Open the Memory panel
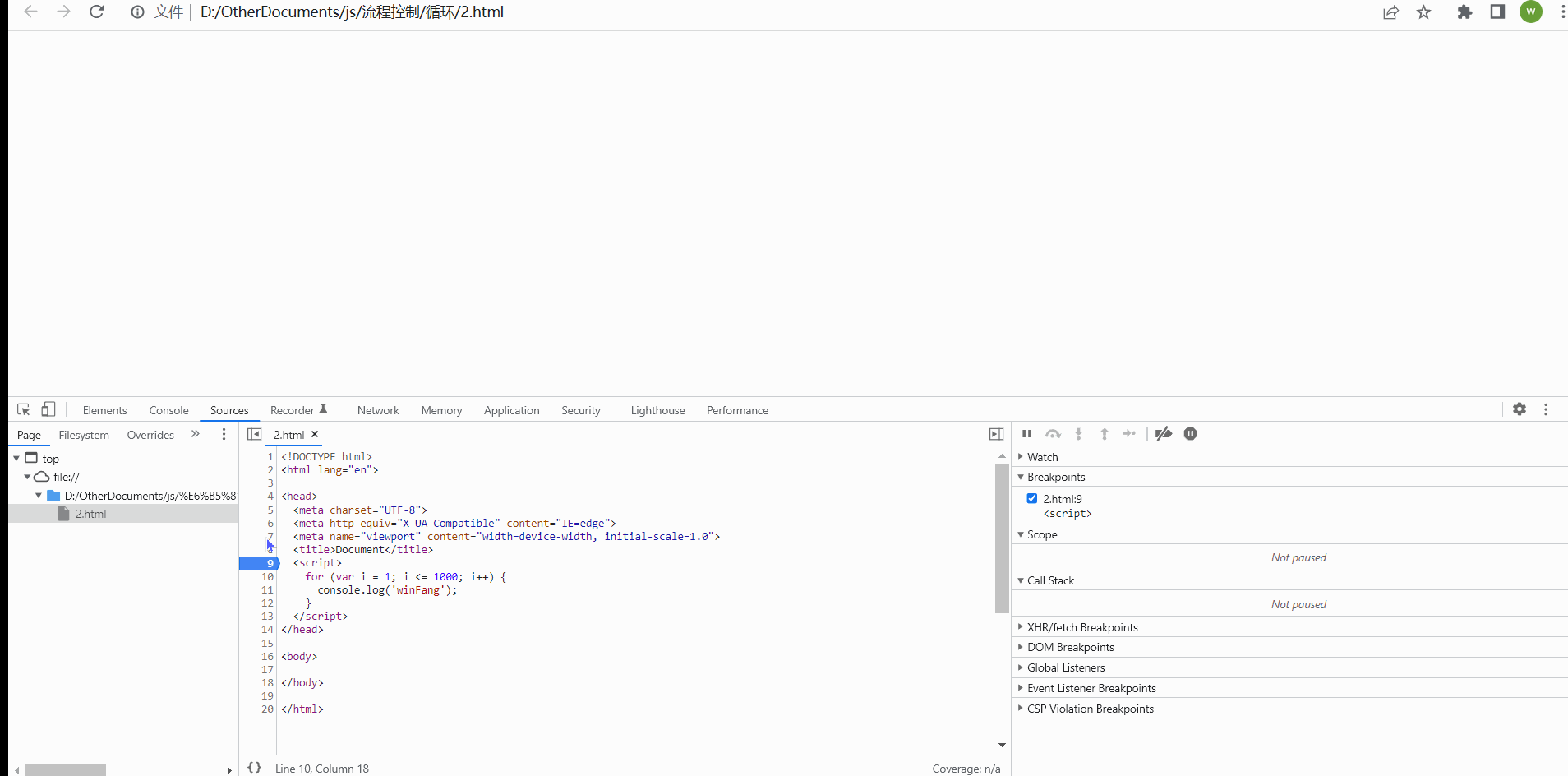The width and height of the screenshot is (1568, 776). coord(441,410)
